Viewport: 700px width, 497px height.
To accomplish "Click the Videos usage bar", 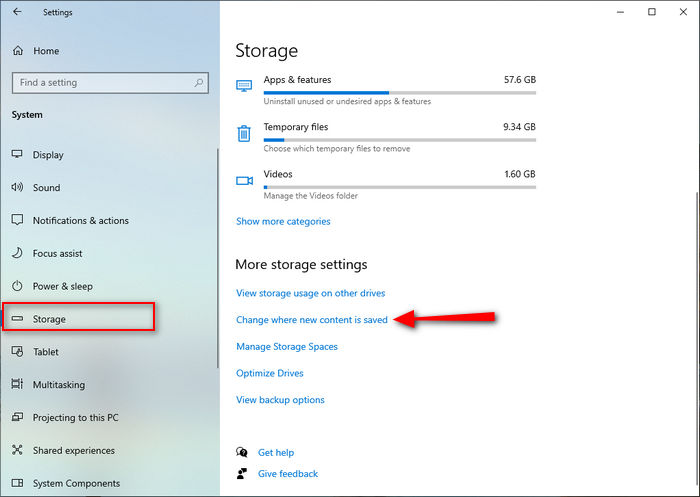I will [400, 188].
